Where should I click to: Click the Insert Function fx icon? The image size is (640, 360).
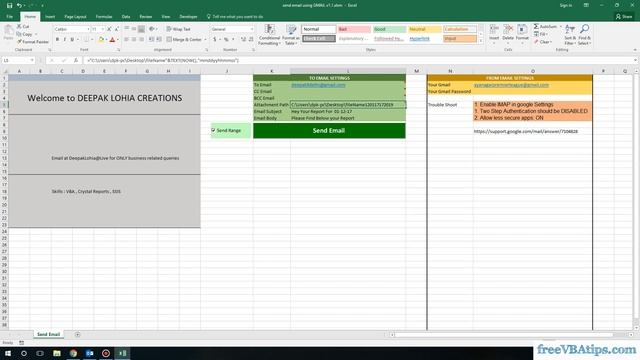(x=76, y=60)
